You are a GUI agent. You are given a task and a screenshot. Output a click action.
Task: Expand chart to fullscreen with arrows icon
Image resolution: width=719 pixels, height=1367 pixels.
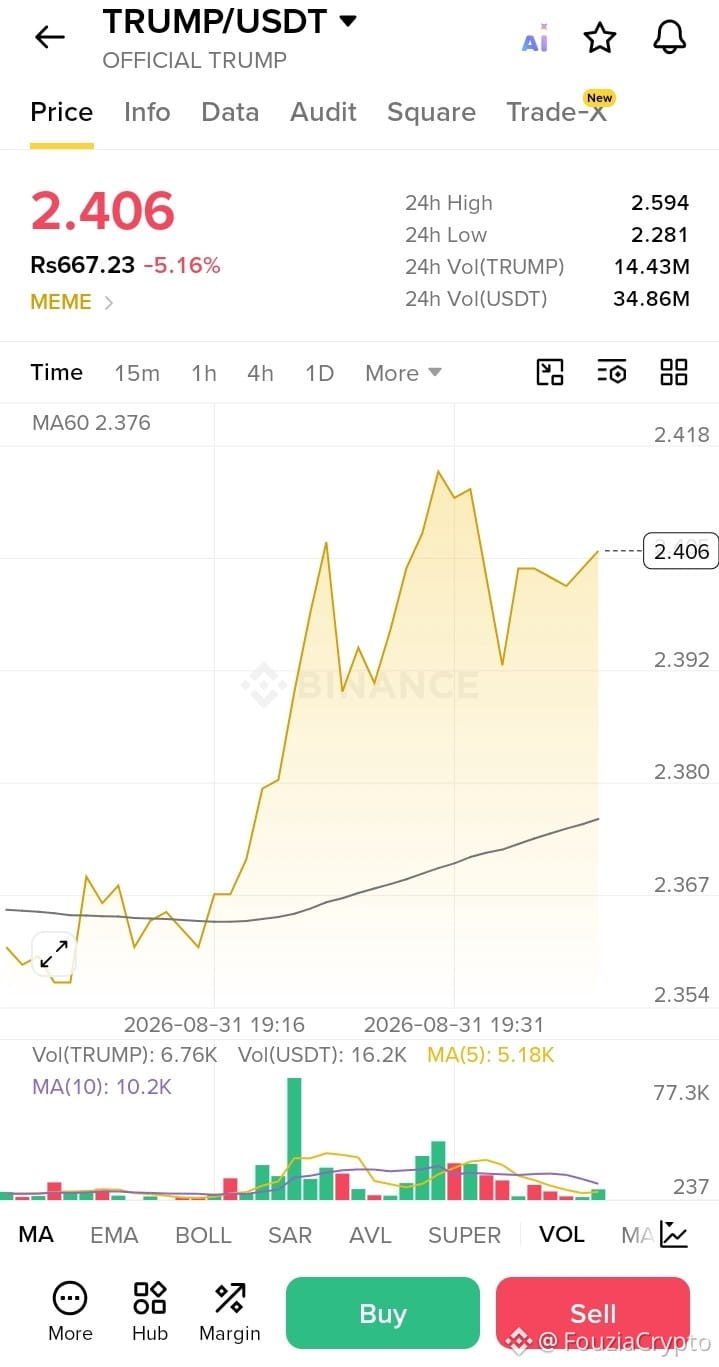point(54,954)
